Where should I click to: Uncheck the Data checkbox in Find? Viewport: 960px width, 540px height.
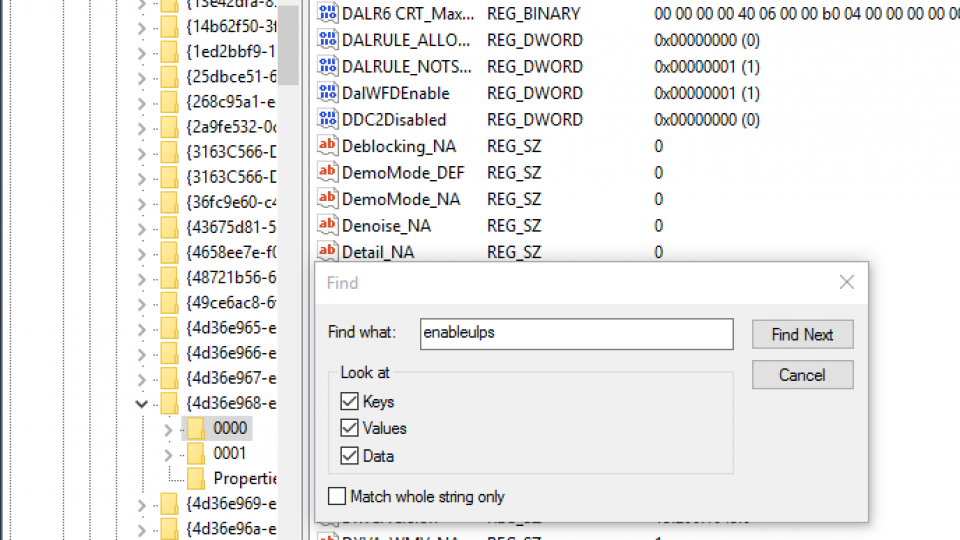(349, 456)
